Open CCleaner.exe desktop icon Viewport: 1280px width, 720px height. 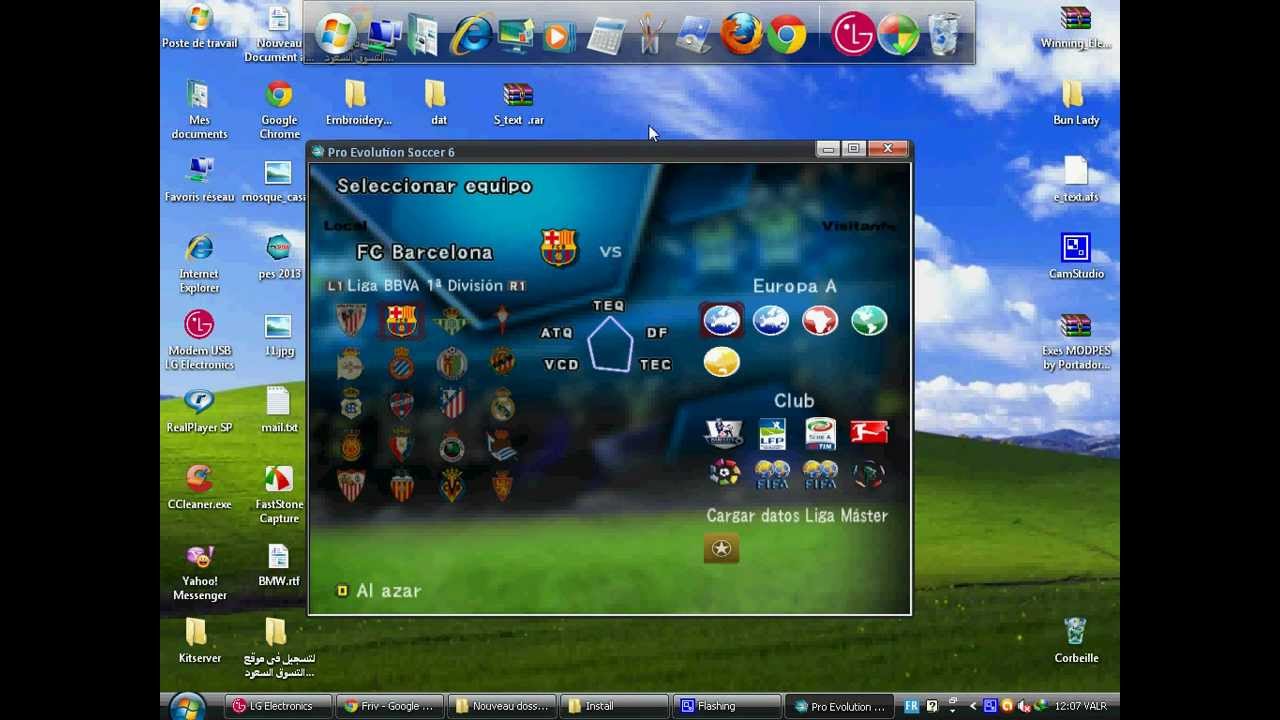click(x=199, y=488)
